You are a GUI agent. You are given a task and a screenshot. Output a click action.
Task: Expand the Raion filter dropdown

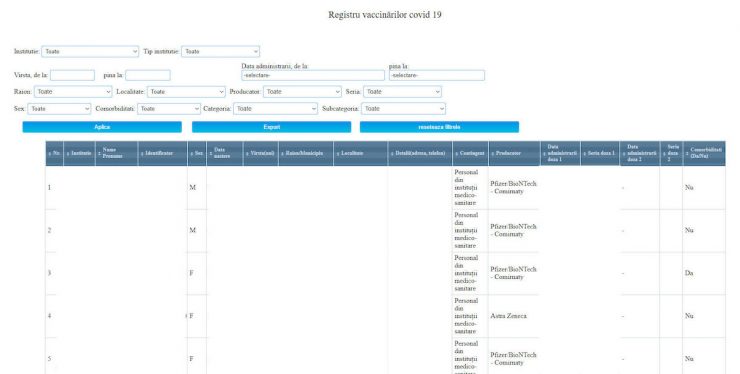(x=73, y=92)
